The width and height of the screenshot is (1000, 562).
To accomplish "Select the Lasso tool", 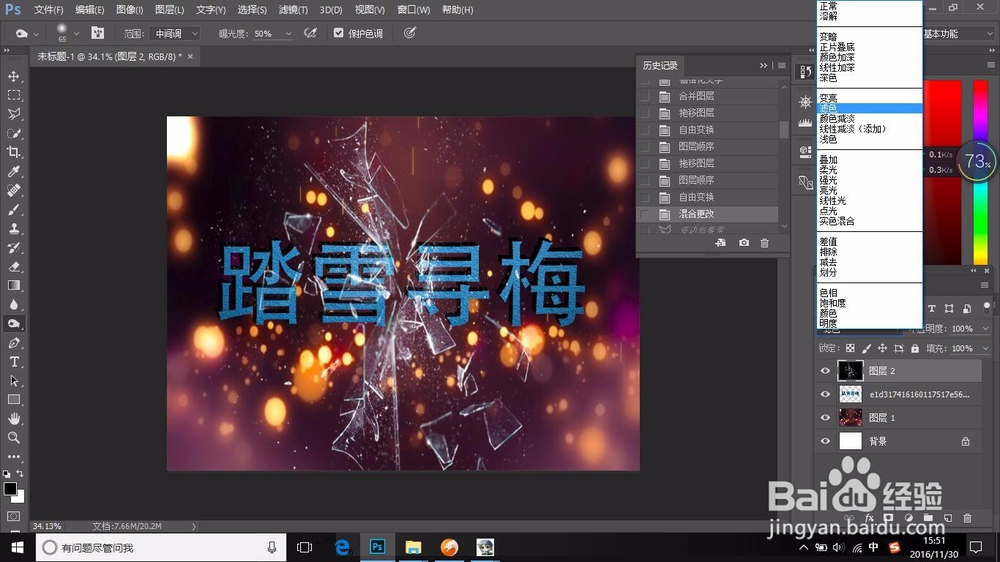I will tap(13, 114).
